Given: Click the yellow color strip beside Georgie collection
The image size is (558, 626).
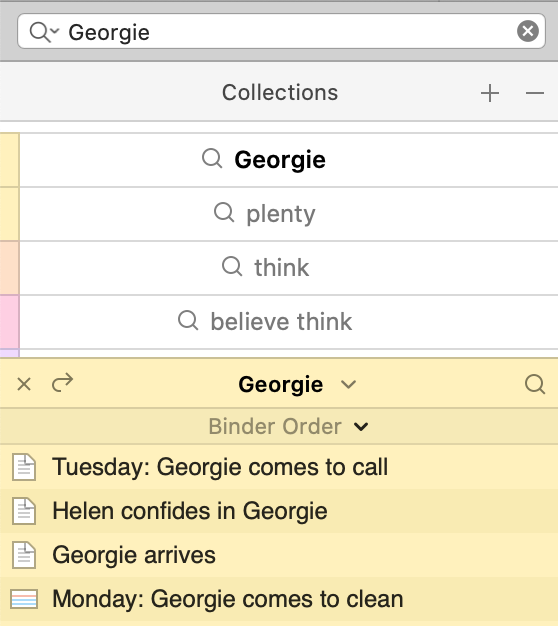Looking at the screenshot, I should 10,160.
